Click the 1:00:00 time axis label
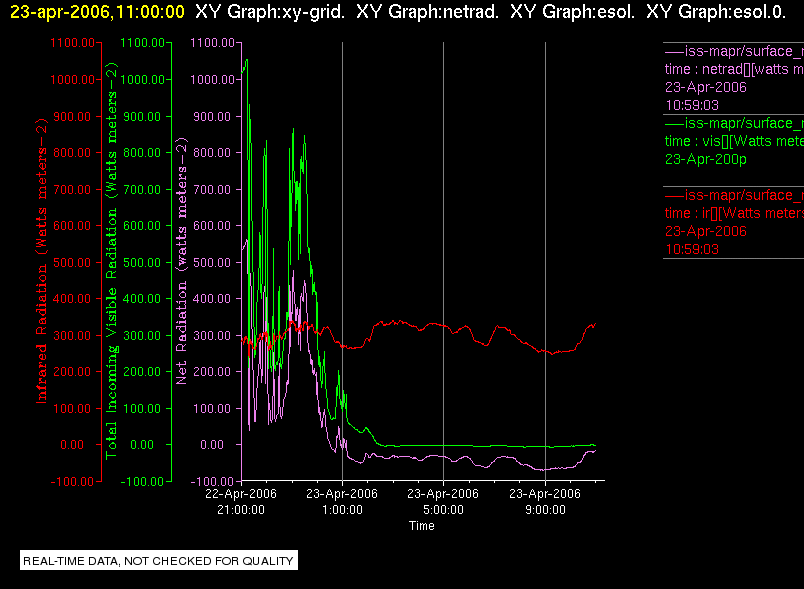 click(x=343, y=510)
